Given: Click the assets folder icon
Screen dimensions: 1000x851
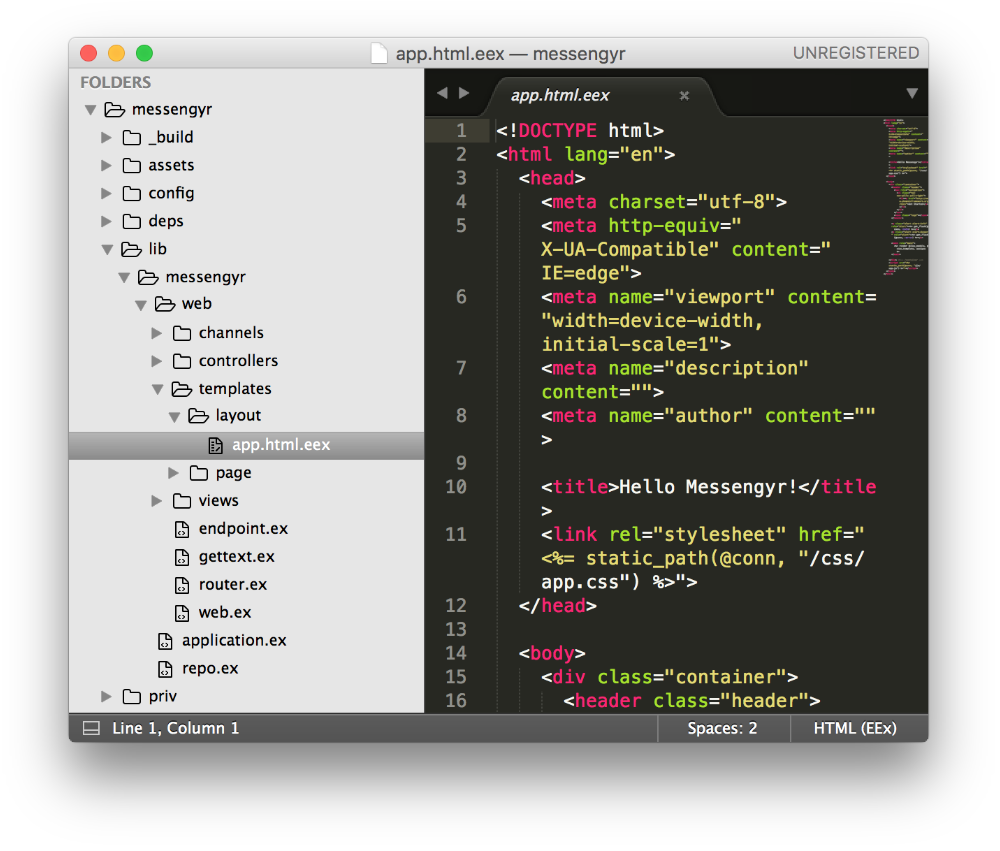Looking at the screenshot, I should (x=131, y=165).
